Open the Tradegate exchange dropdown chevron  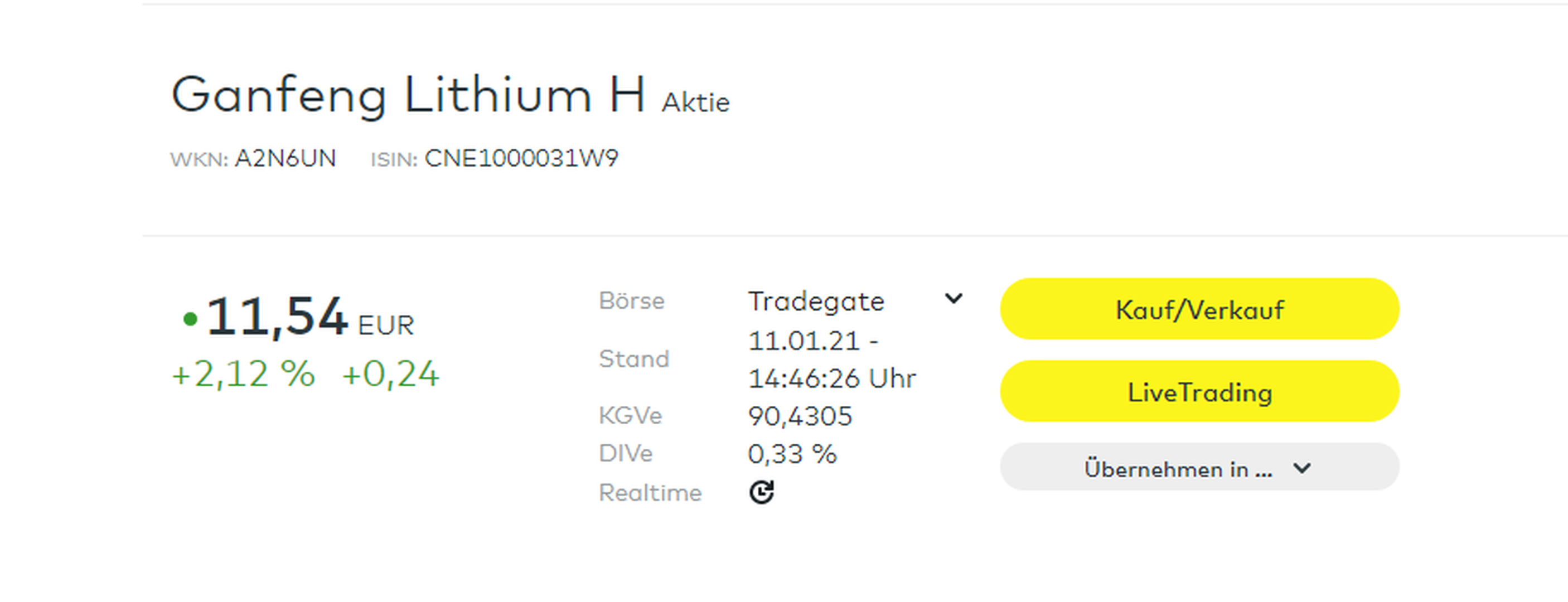pyautogui.click(x=954, y=298)
